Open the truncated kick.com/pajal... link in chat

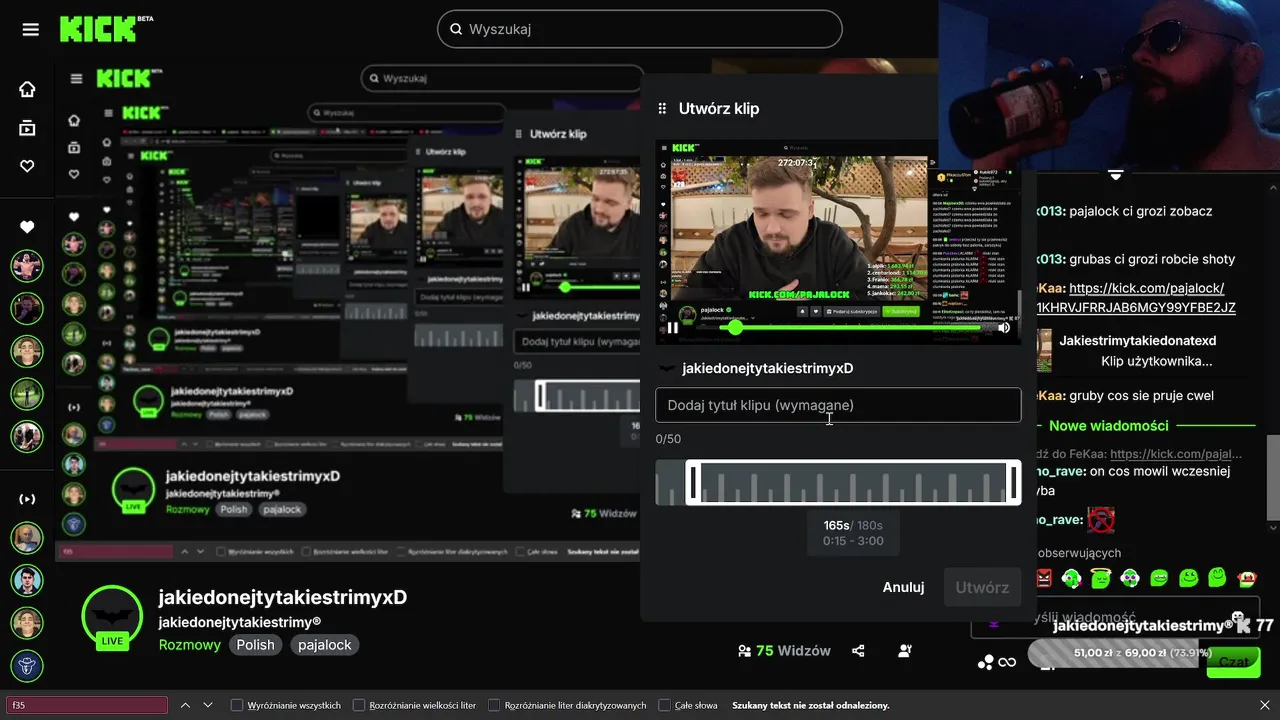coord(1176,453)
